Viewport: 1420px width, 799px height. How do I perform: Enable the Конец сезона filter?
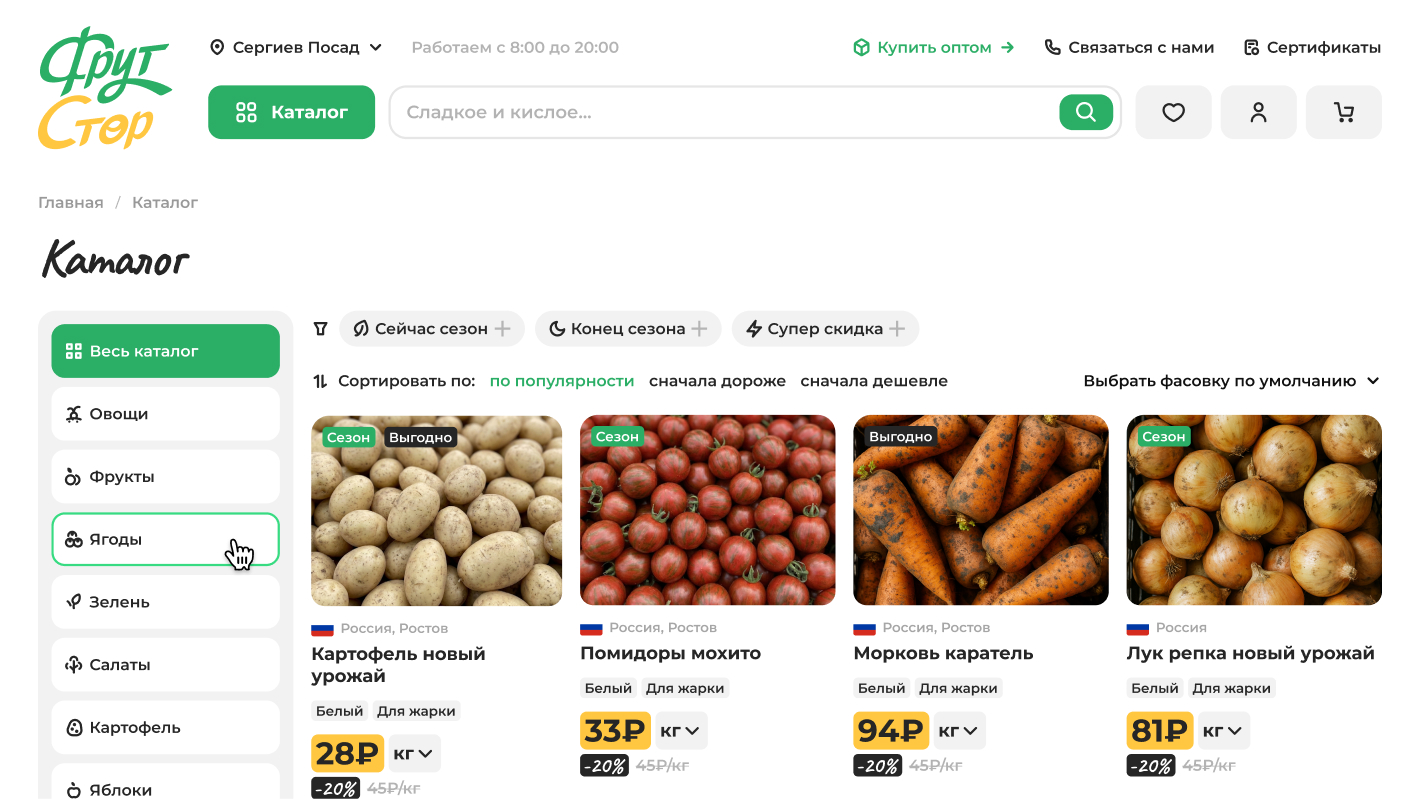(x=627, y=329)
